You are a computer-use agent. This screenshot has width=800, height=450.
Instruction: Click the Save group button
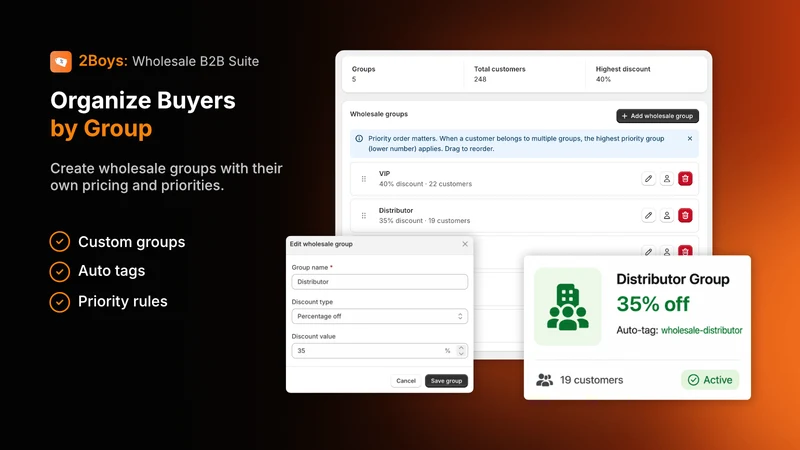446,381
